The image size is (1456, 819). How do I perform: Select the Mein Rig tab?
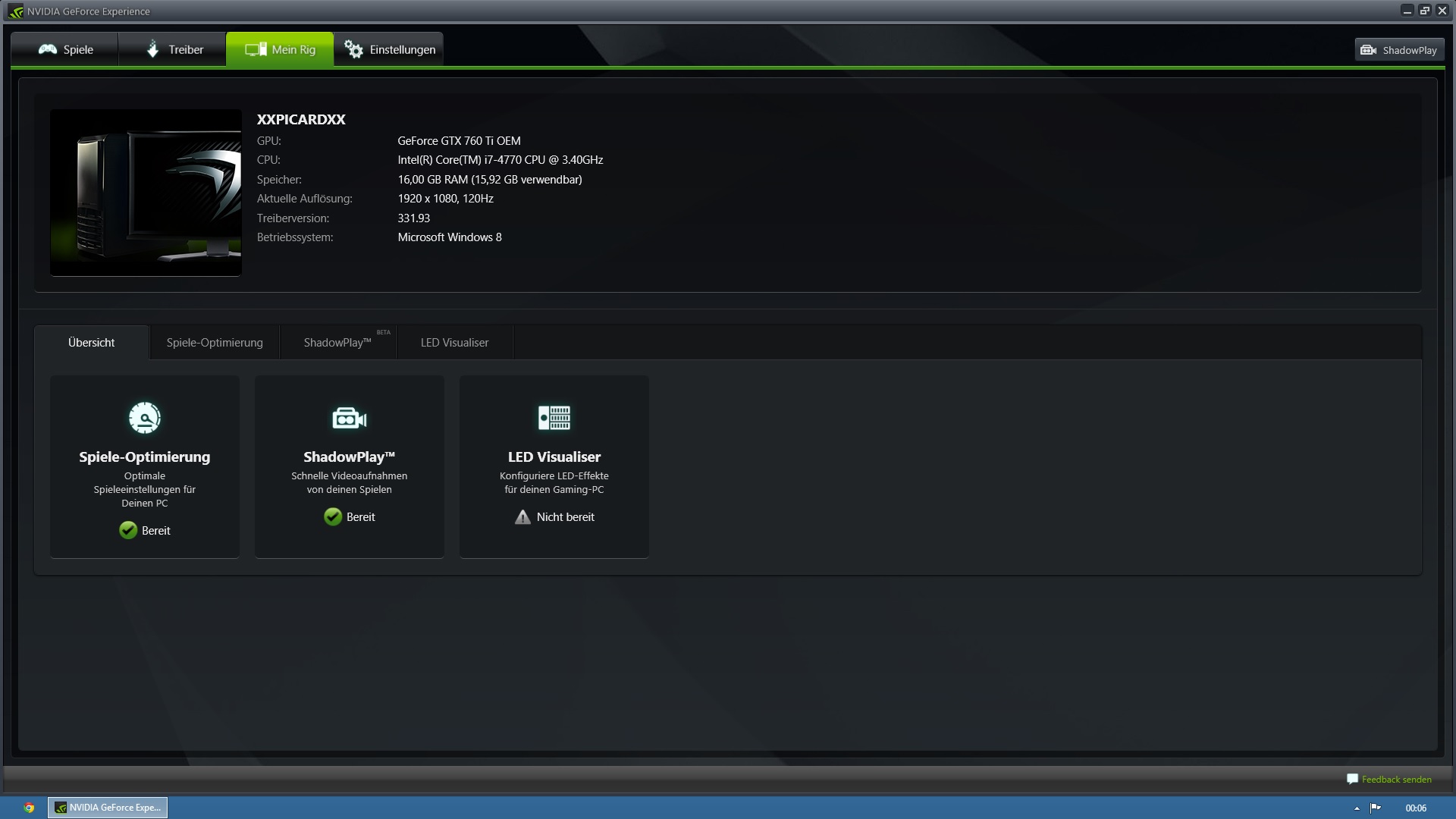(280, 49)
